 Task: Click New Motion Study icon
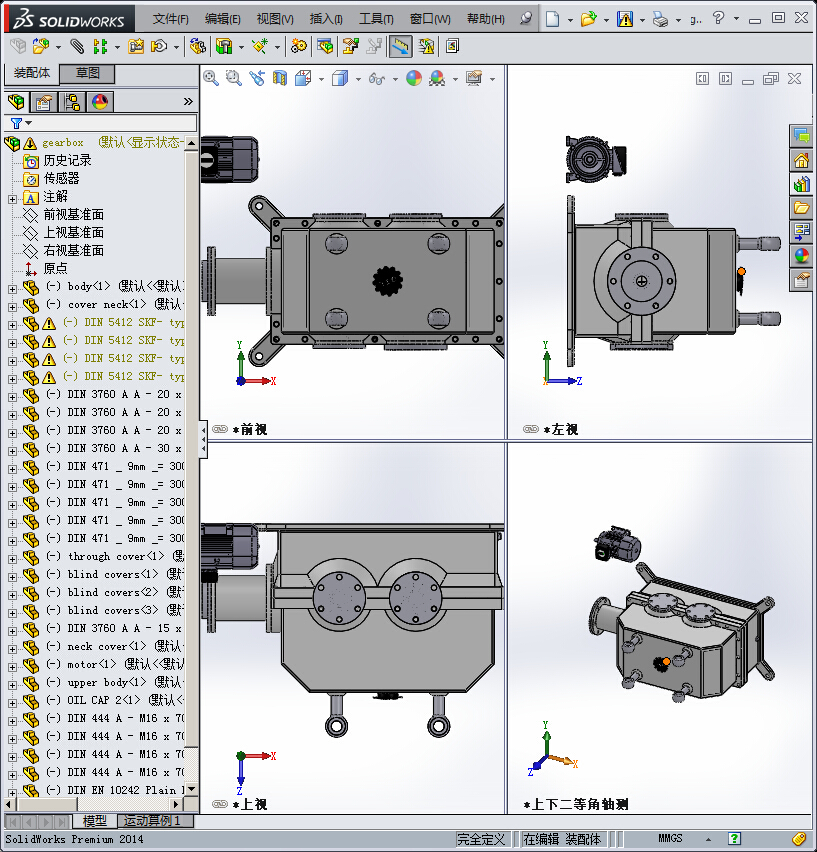[x=298, y=47]
